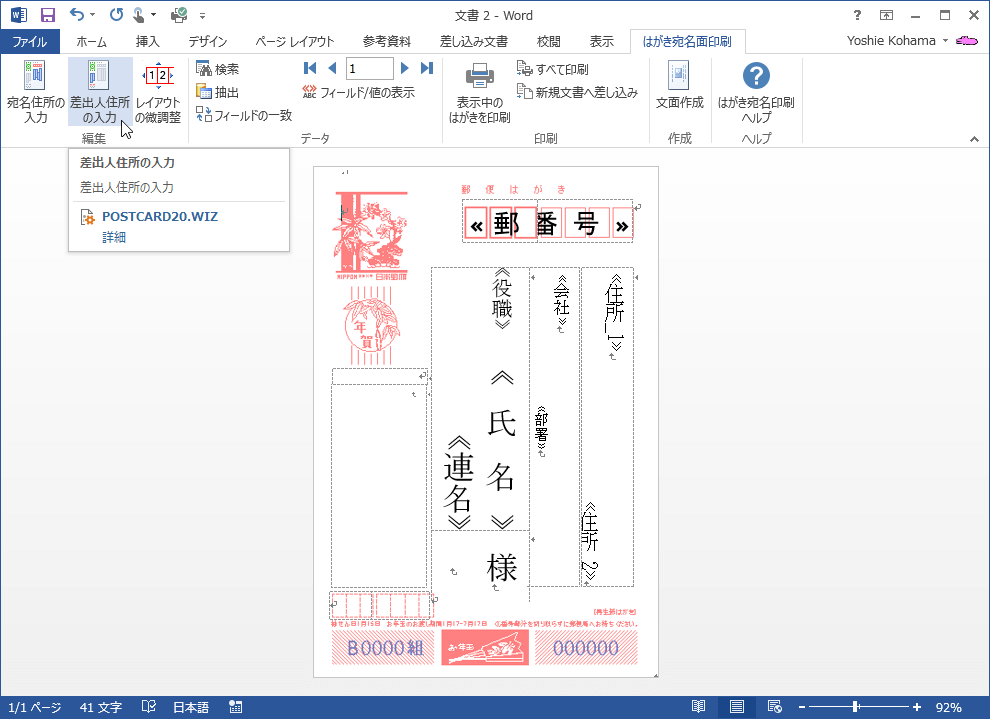Viewport: 990px width, 719px height.
Task: Click the redo/repeat icon
Action: click(x=116, y=14)
